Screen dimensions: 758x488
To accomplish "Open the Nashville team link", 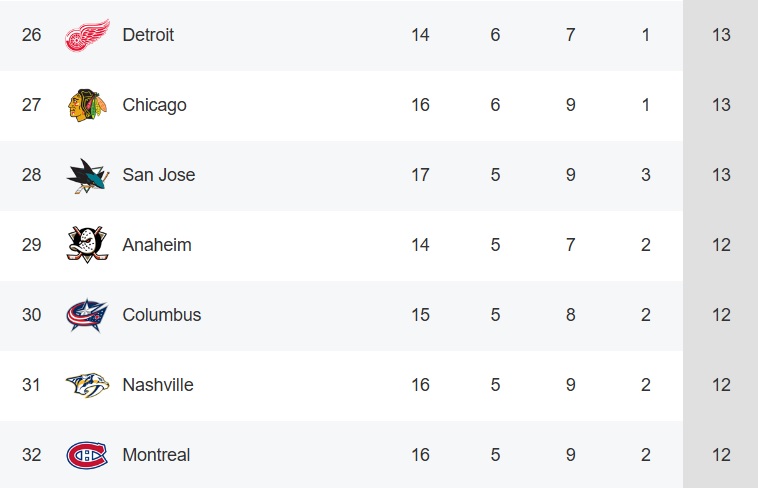I will tap(158, 385).
